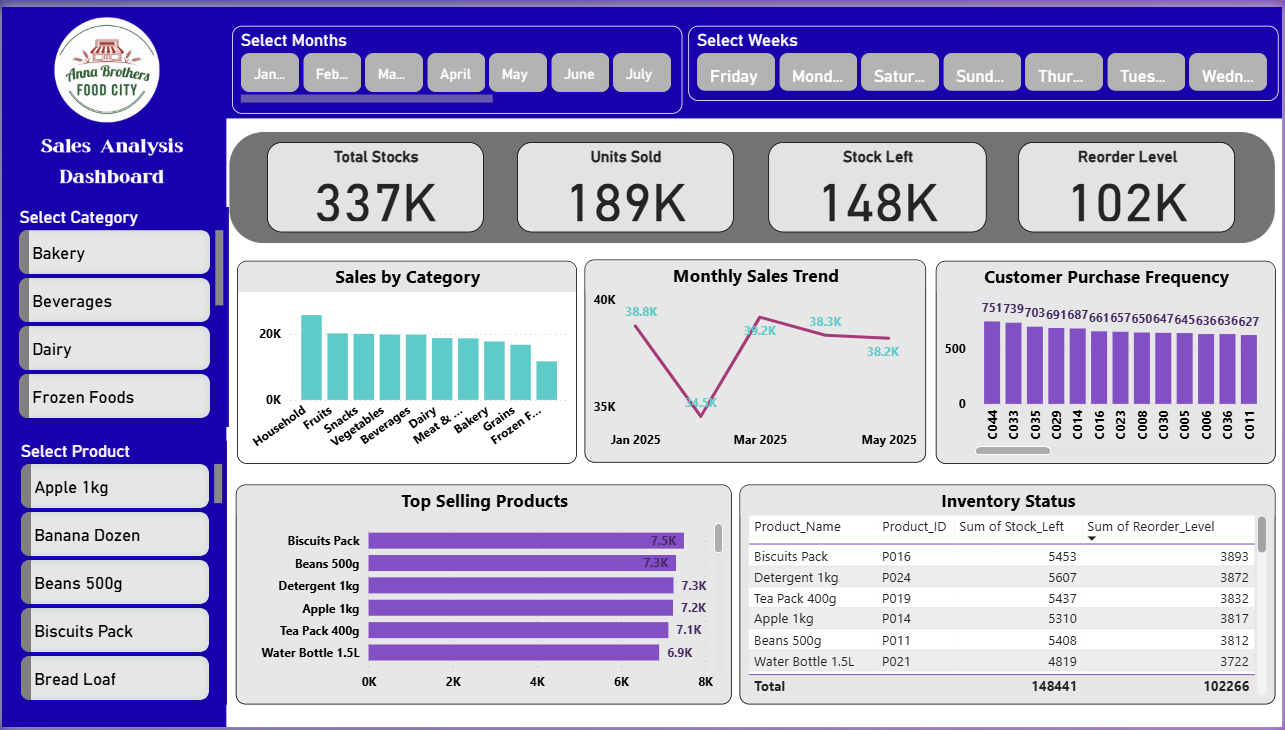Viewport: 1285px width, 730px height.
Task: Click the Reorder Level KPI card
Action: point(1125,187)
